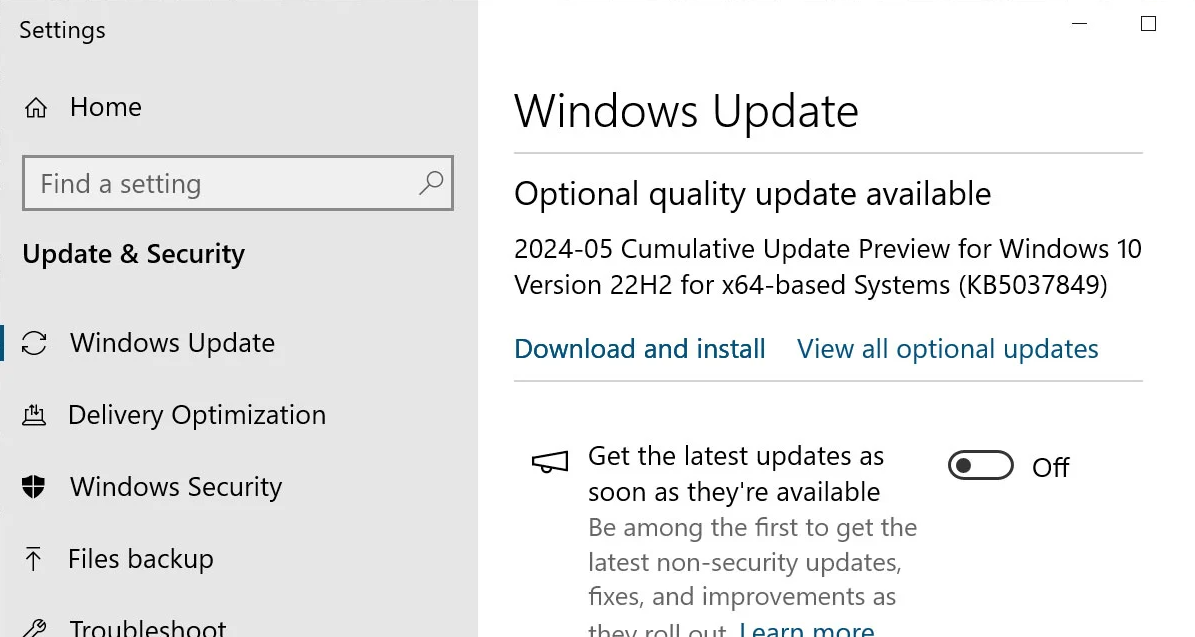Enable the Get the latest updates toggle
This screenshot has width=1195, height=637.
[980, 466]
